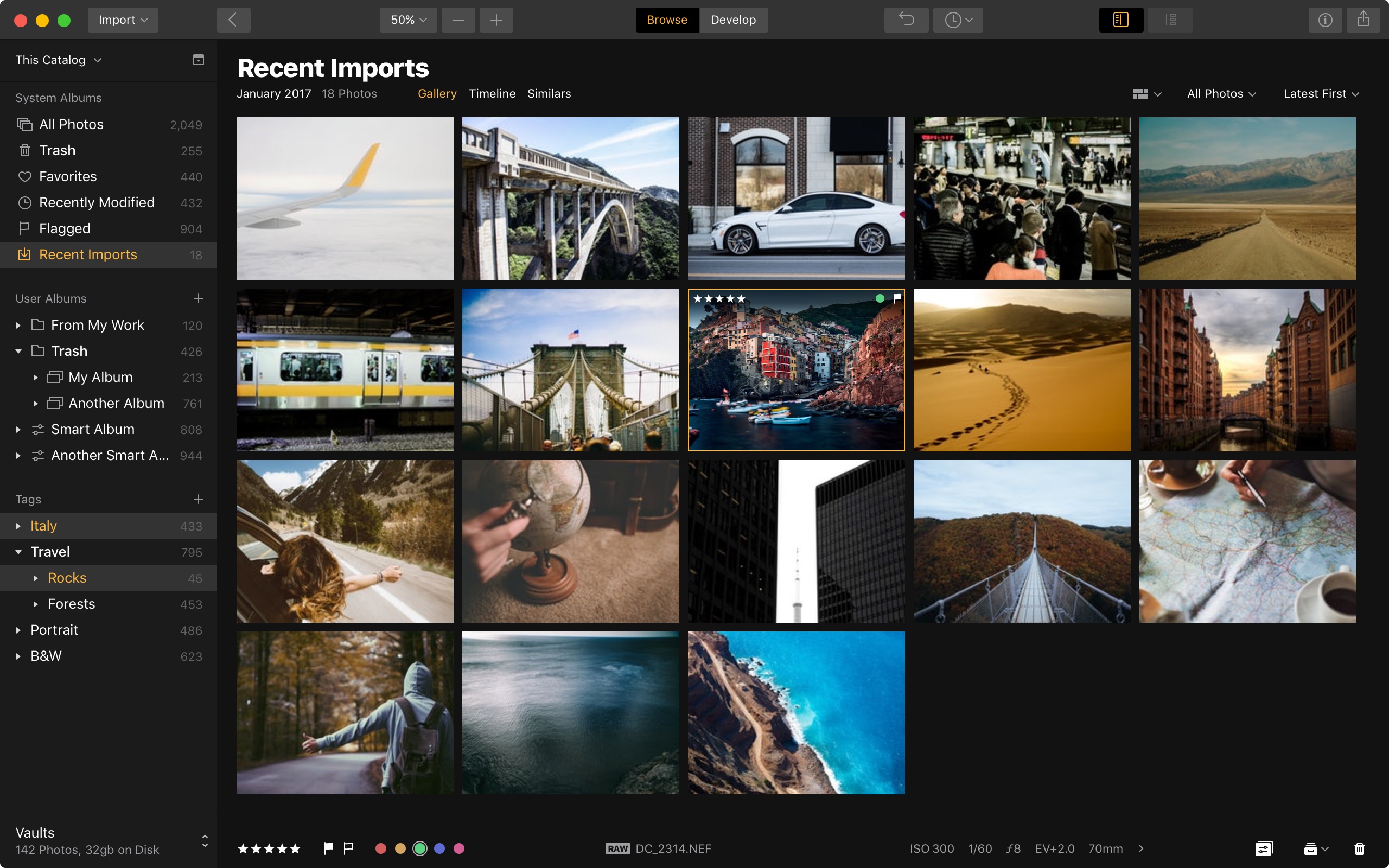Select the Italy tag in sidebar
The height and width of the screenshot is (868, 1389).
(x=44, y=524)
